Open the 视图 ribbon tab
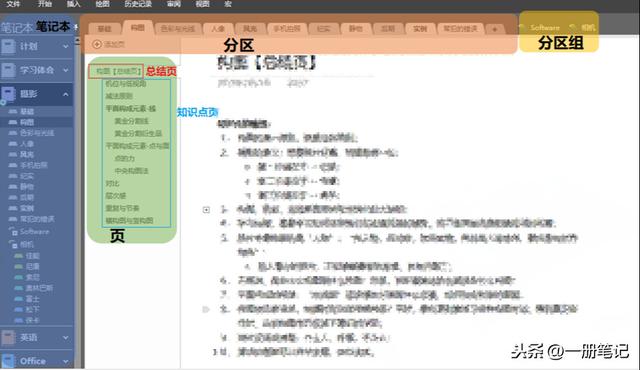The image size is (640, 370). click(x=202, y=4)
